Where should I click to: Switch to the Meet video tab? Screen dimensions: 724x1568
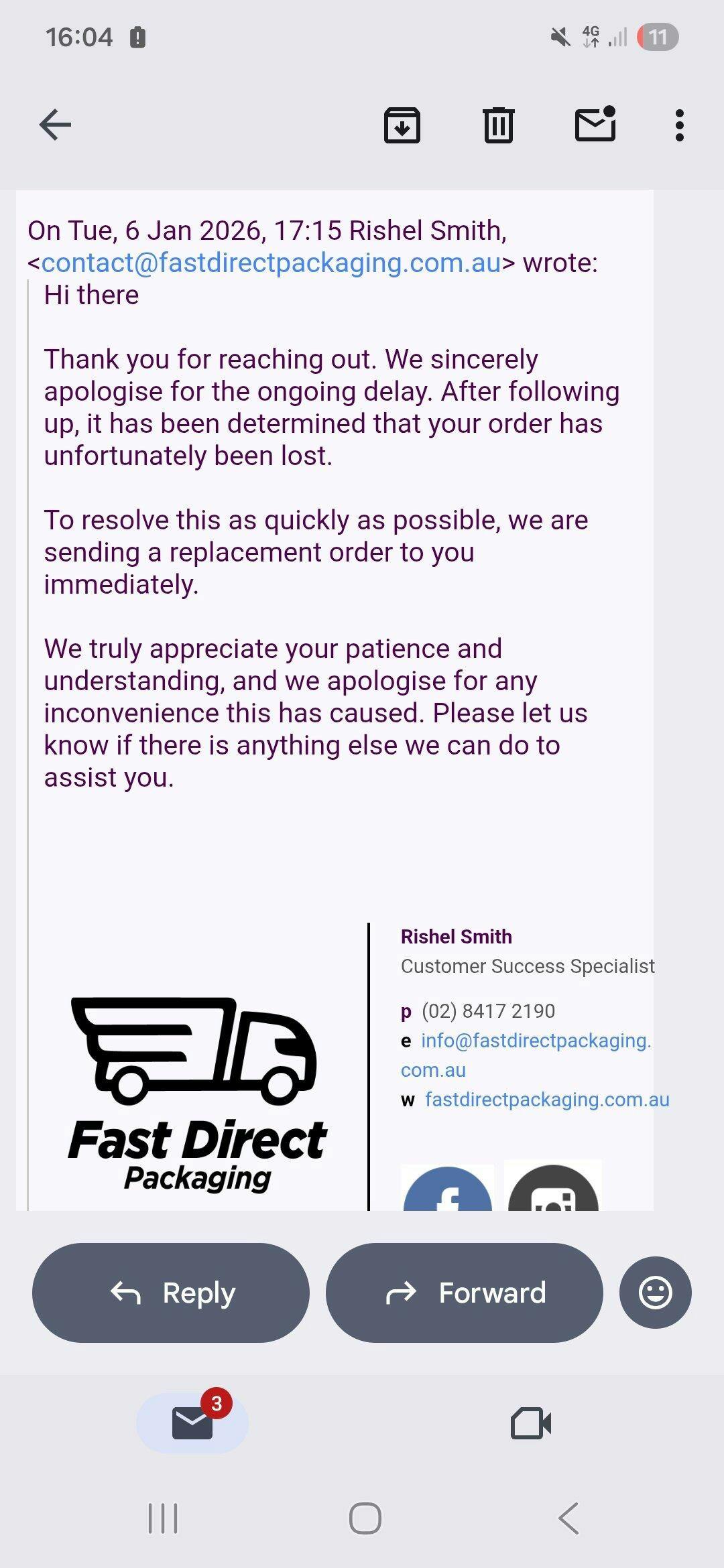531,1423
